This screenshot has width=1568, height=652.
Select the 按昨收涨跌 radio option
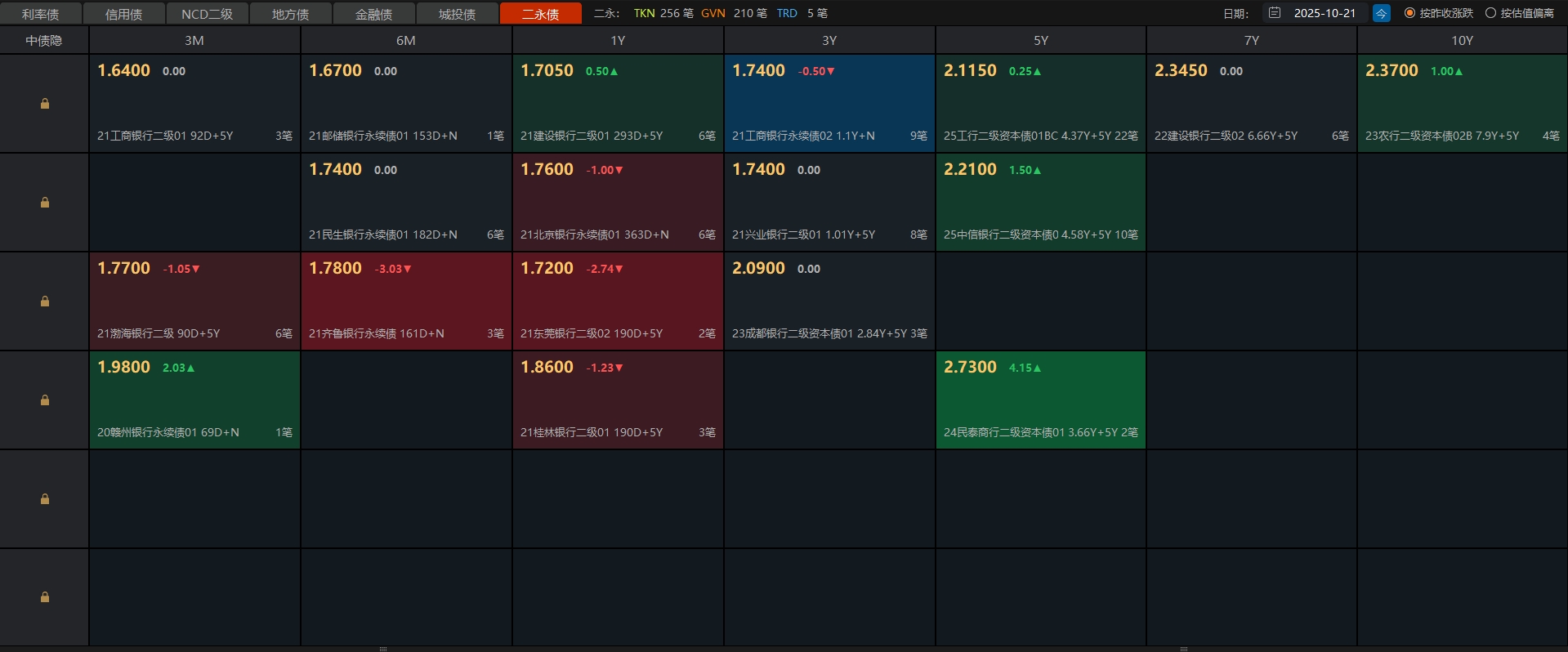1409,13
